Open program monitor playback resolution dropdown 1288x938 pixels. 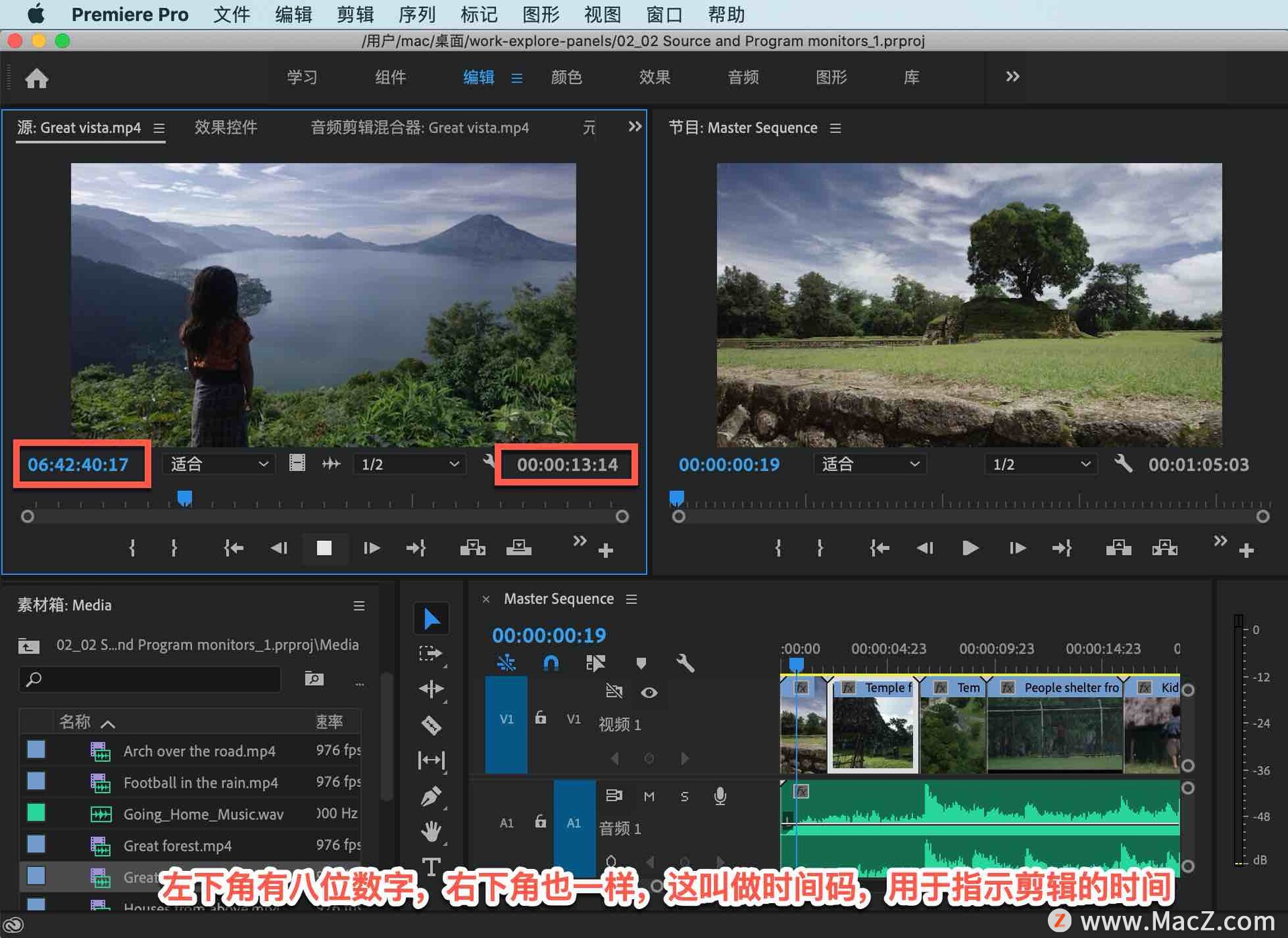click(1040, 464)
